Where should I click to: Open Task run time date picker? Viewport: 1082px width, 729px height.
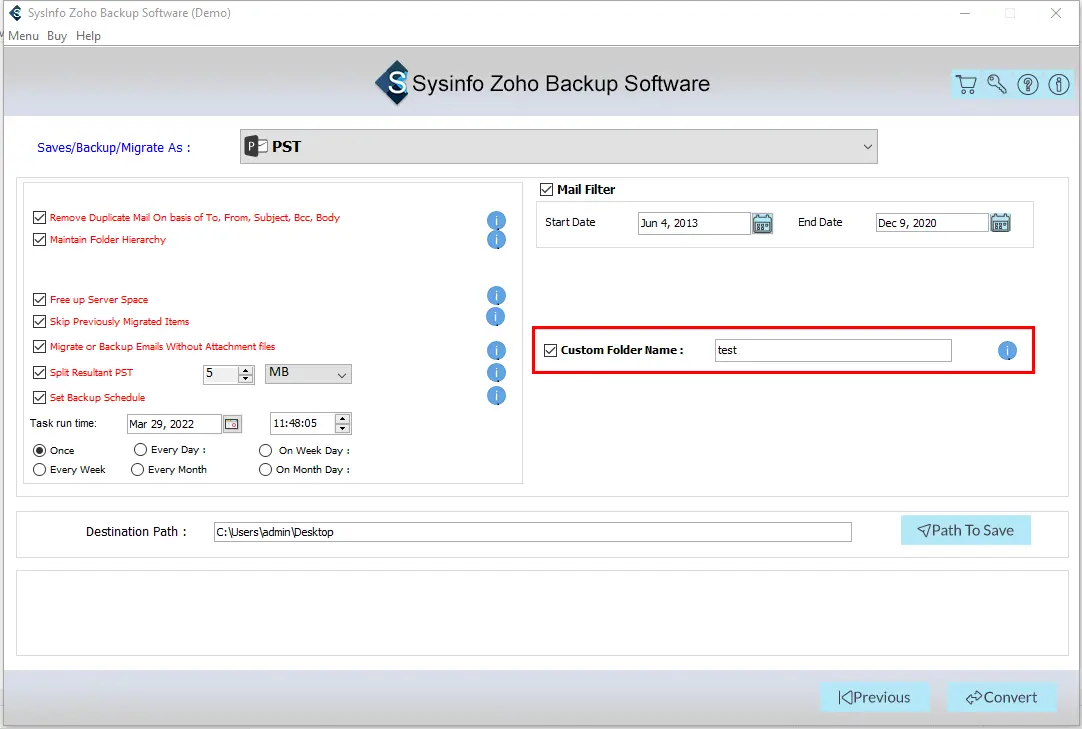[232, 424]
